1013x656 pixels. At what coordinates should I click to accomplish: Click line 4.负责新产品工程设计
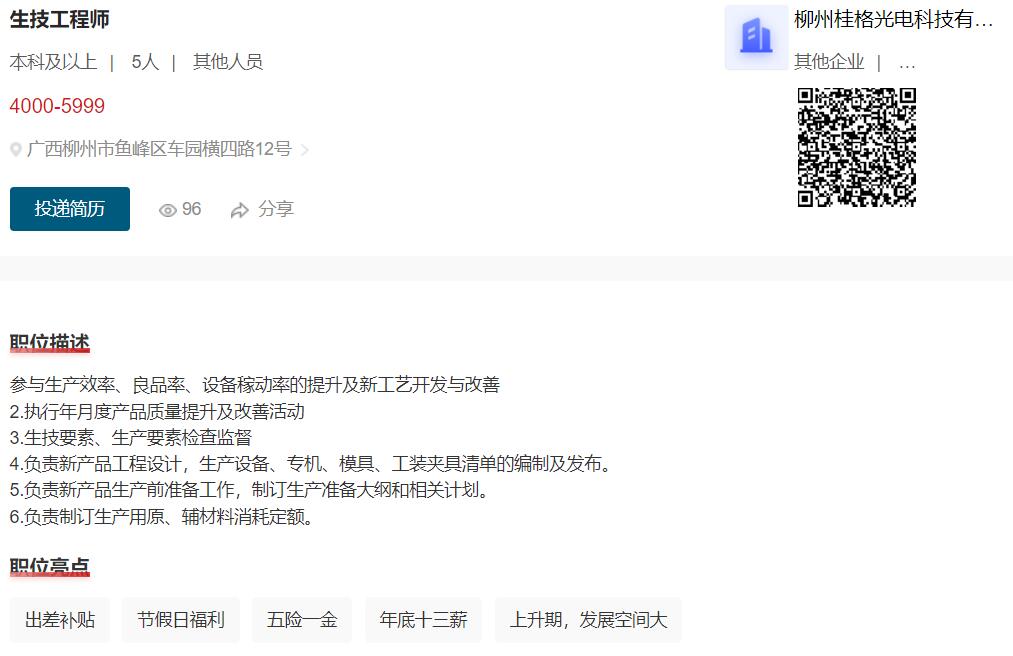pyautogui.click(x=311, y=464)
